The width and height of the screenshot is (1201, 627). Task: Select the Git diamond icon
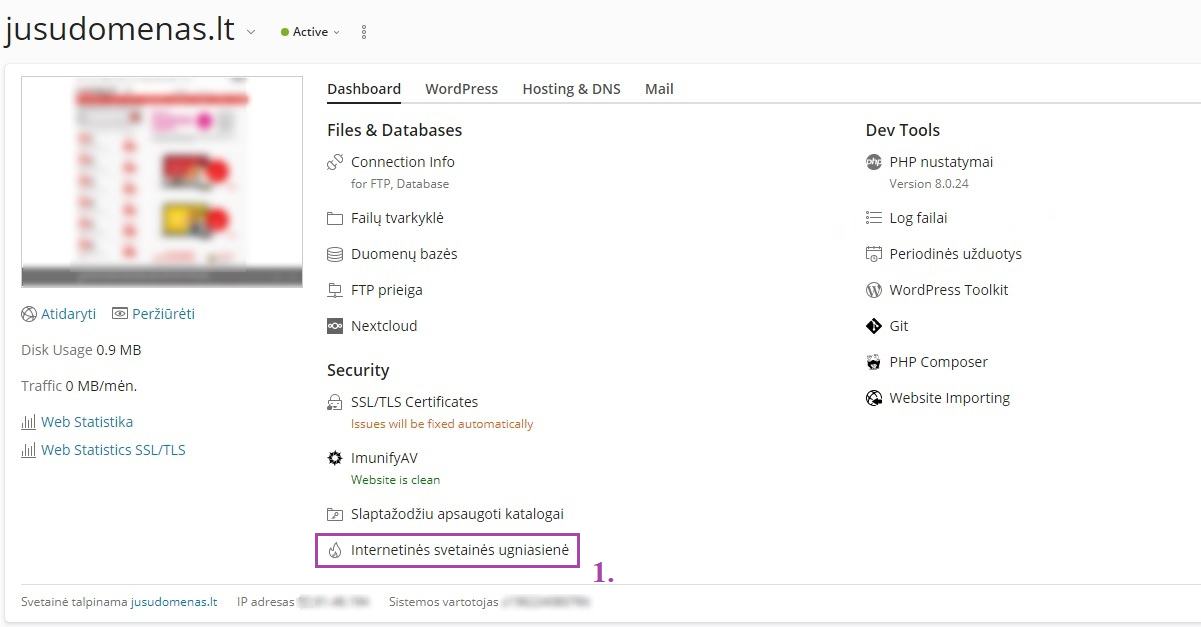click(x=873, y=326)
